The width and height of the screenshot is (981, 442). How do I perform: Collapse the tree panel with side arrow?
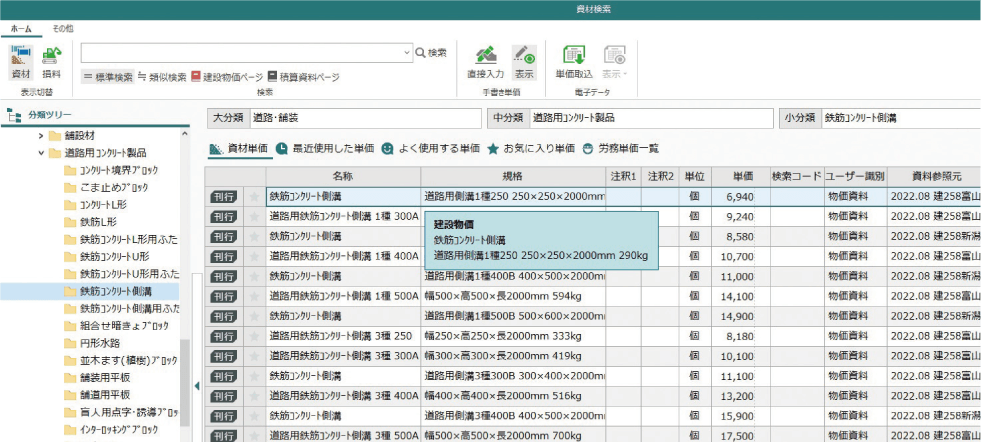[x=197, y=386]
